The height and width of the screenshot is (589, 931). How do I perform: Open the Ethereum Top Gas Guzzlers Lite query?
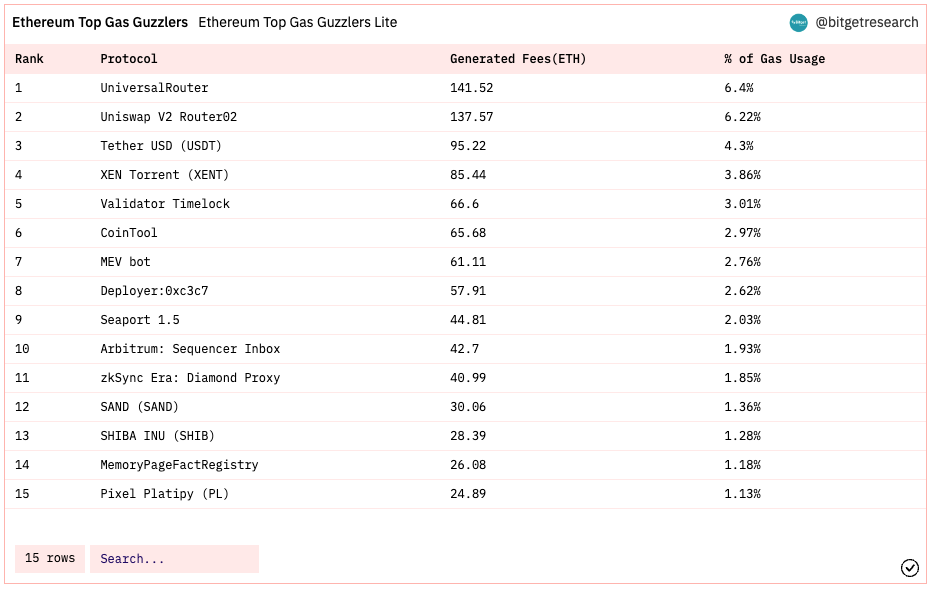pyautogui.click(x=297, y=23)
